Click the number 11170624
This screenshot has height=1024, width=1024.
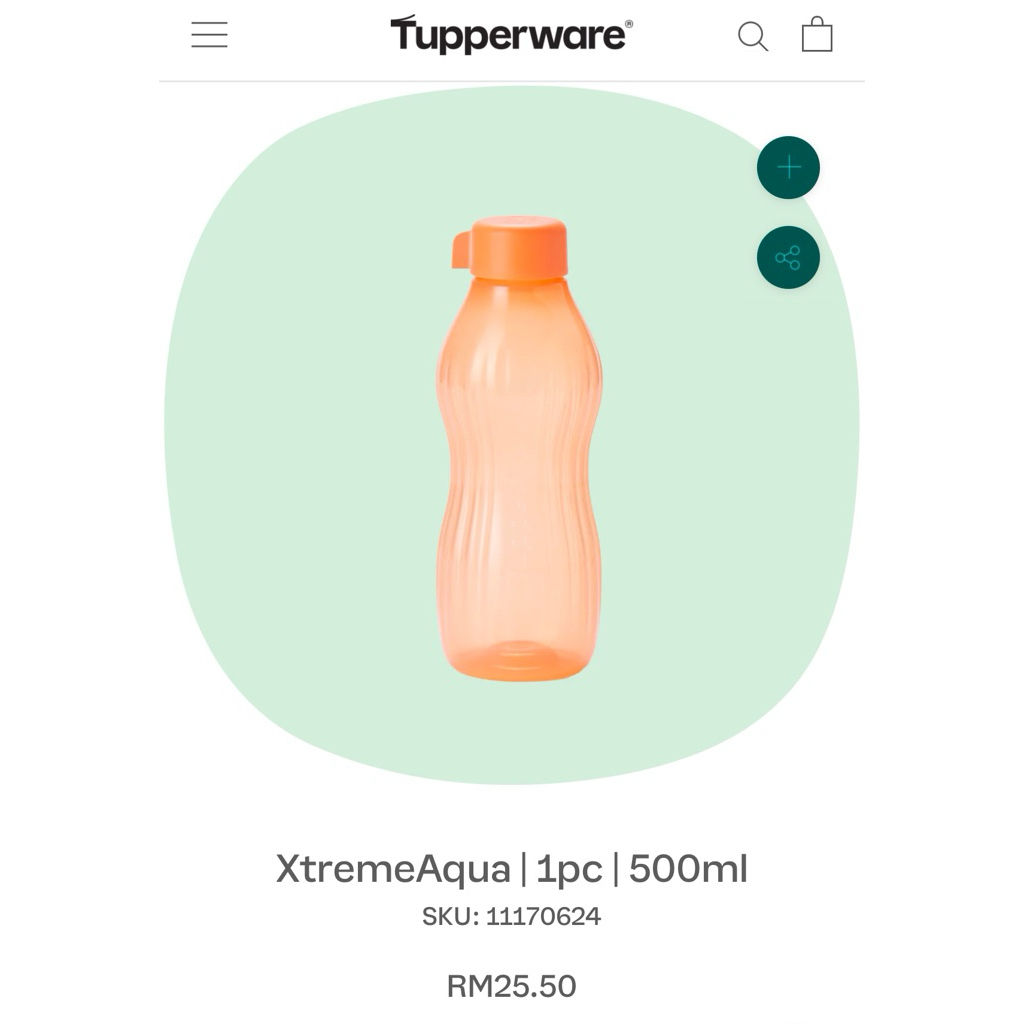click(x=543, y=916)
